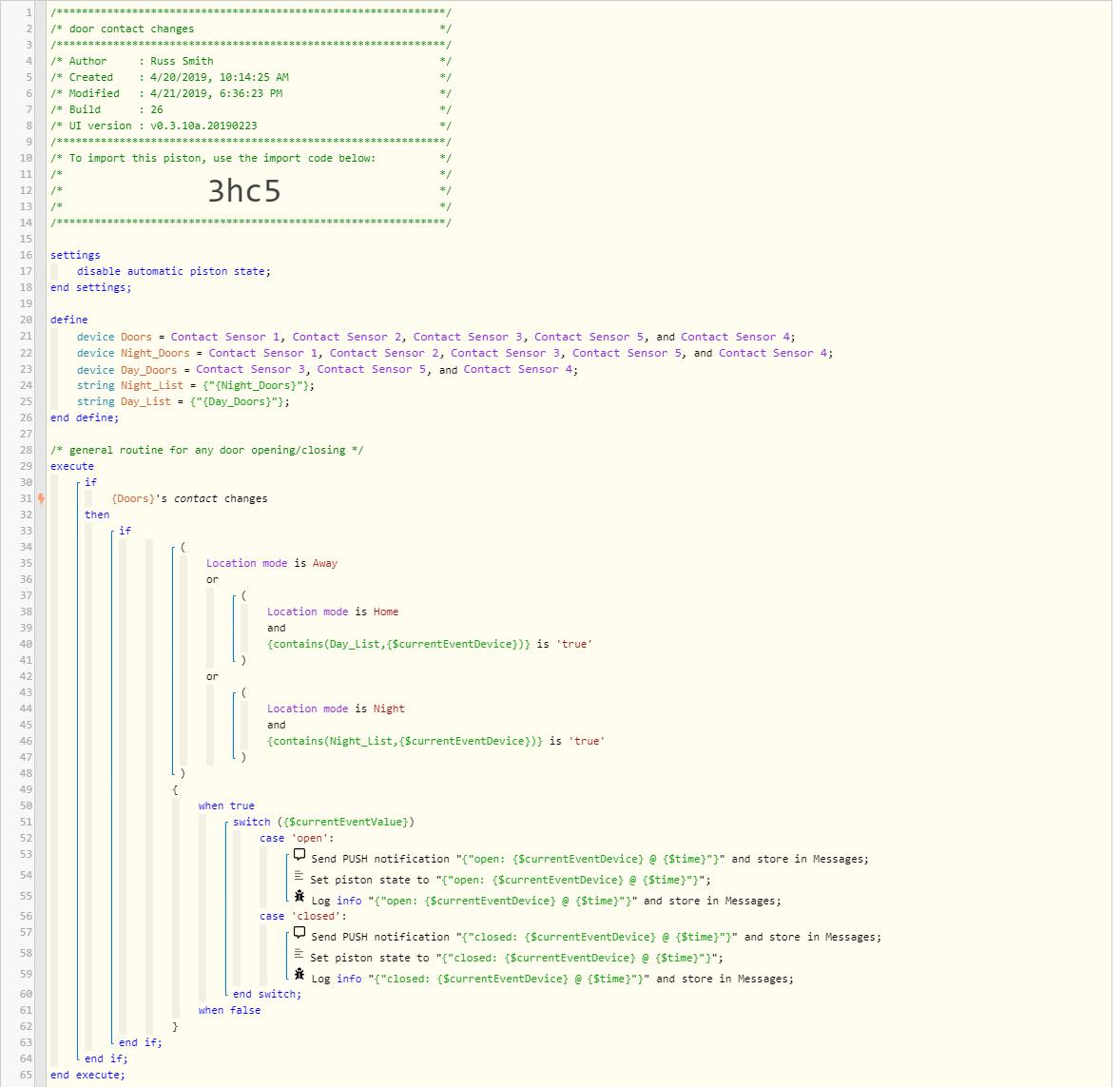Edit the 'Location mode is Night' condition
Viewport: 1120px width, 1087px height.
336,708
